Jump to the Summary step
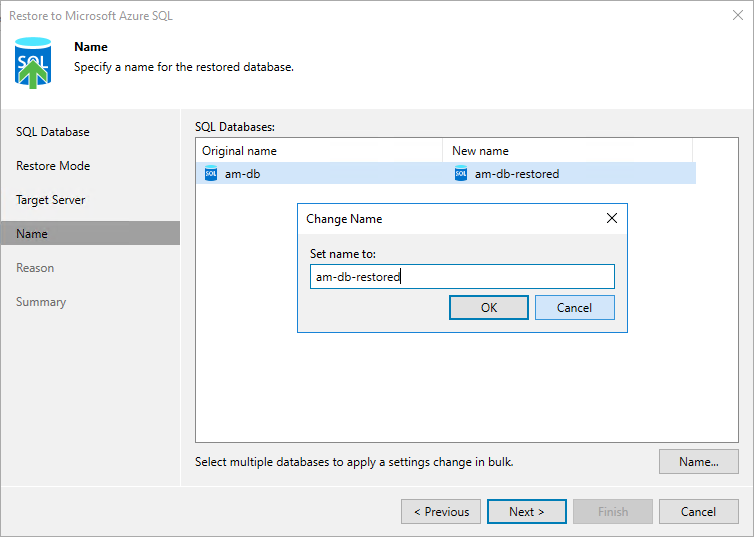The image size is (754, 537). click(41, 302)
